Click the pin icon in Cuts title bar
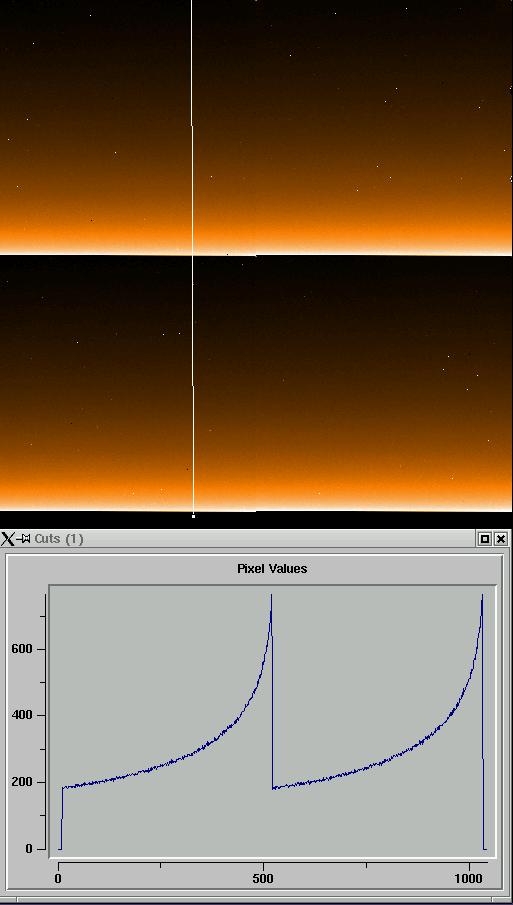The width and height of the screenshot is (513, 905). 24,539
